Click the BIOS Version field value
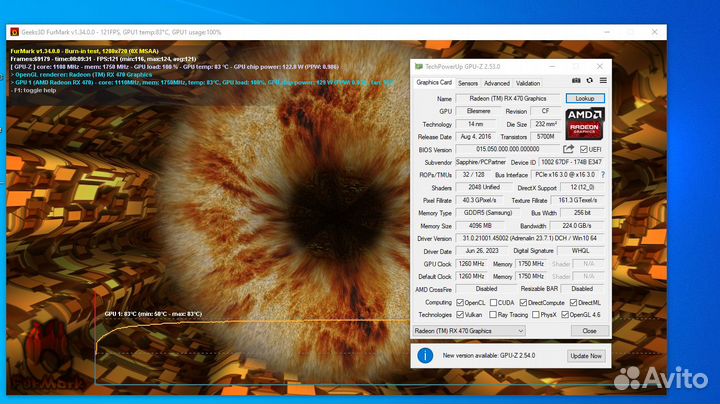This screenshot has height=404, width=720. [x=508, y=149]
